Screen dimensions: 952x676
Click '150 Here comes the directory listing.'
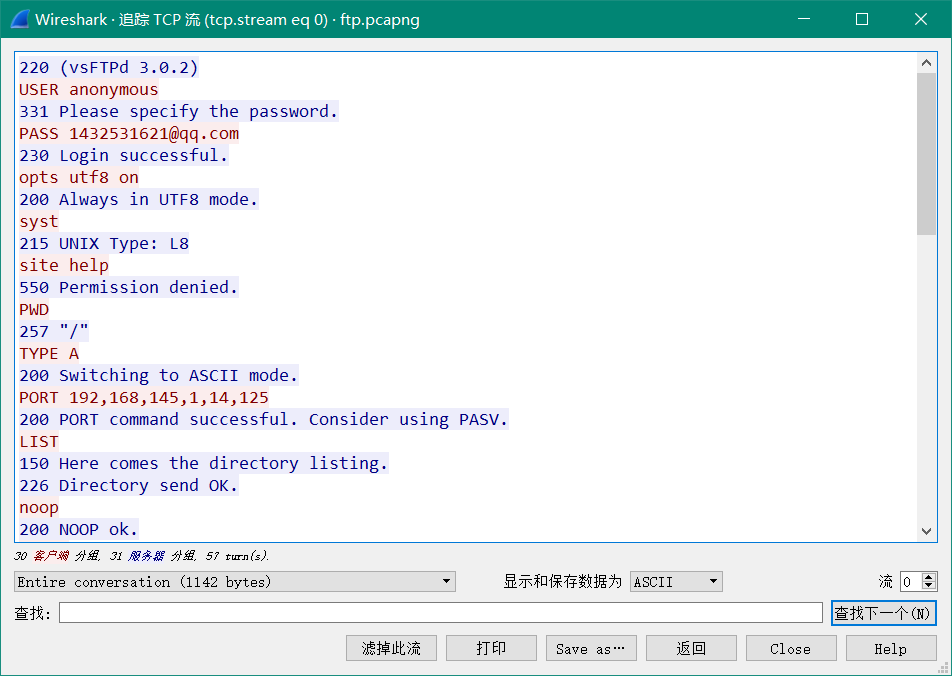click(203, 463)
